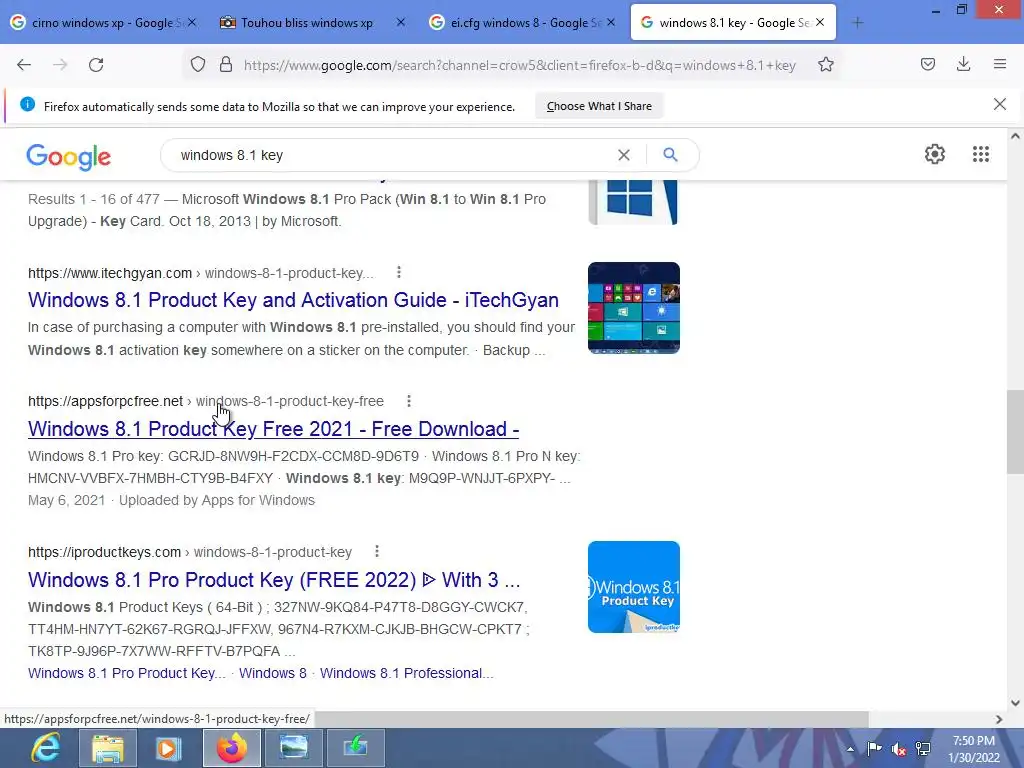Open more options for appsforpcfree result
The height and width of the screenshot is (768, 1024).
click(x=409, y=401)
